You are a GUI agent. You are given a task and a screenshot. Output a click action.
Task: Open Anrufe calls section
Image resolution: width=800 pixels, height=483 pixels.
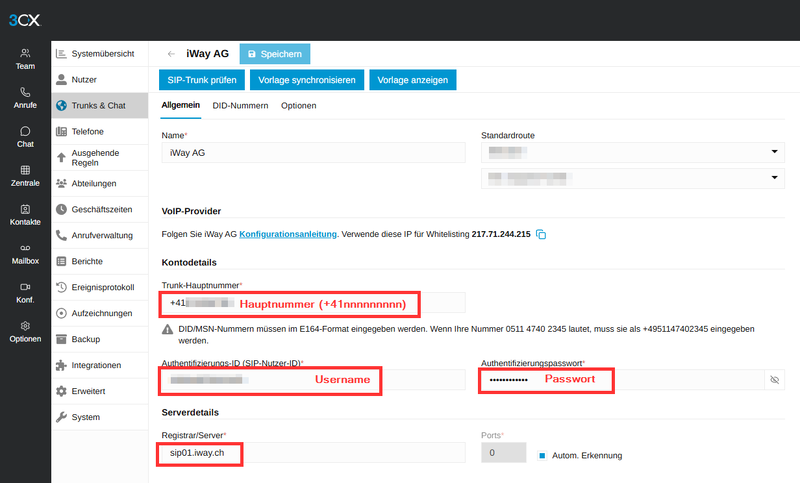click(x=25, y=98)
